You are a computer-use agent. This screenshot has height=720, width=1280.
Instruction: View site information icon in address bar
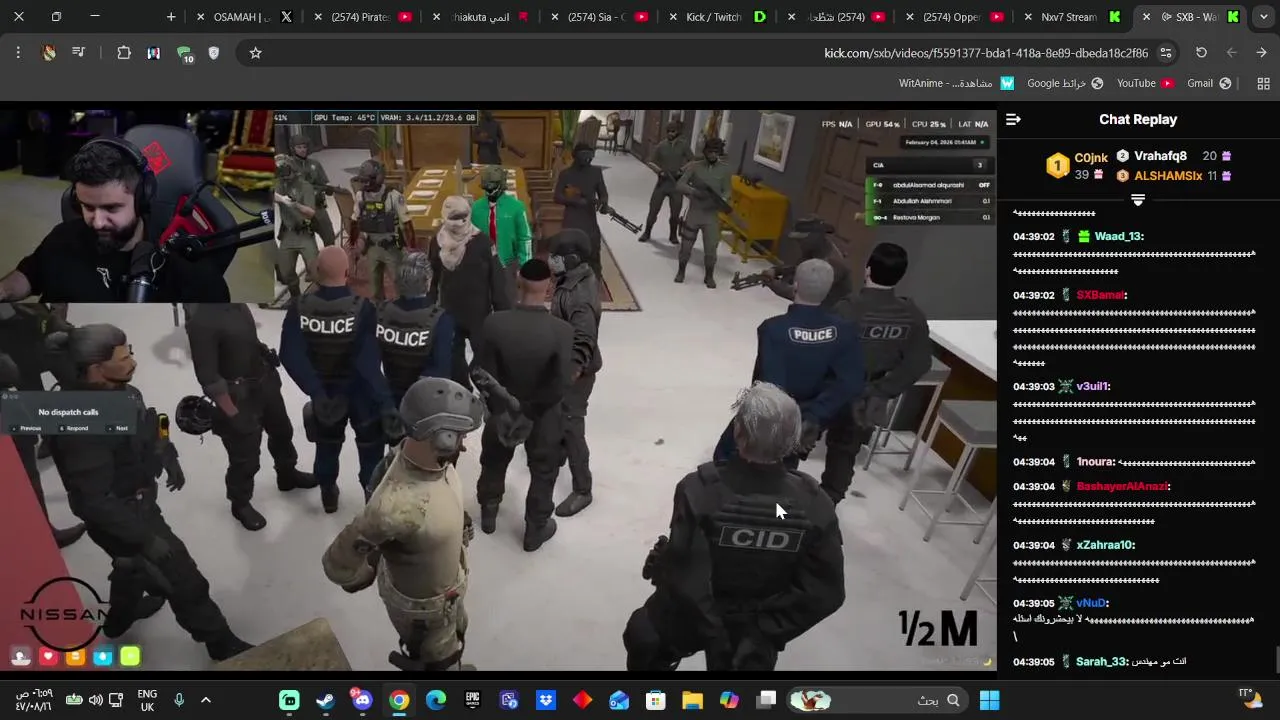point(1166,53)
